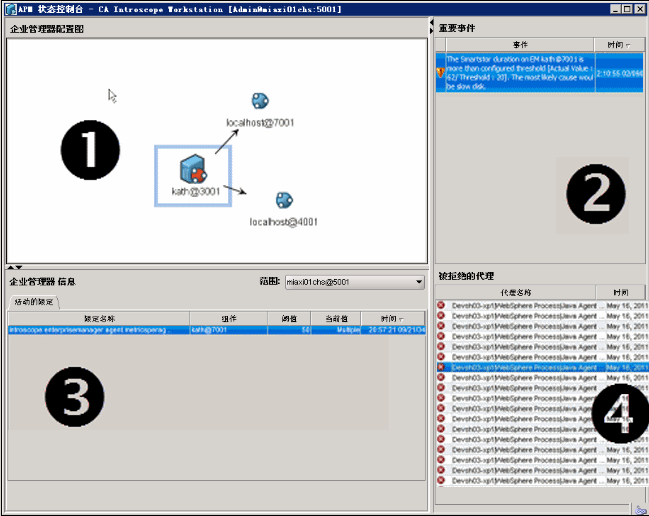This screenshot has height=516, width=649.
Task: Maximize the APM Workstation window
Action: (627, 9)
